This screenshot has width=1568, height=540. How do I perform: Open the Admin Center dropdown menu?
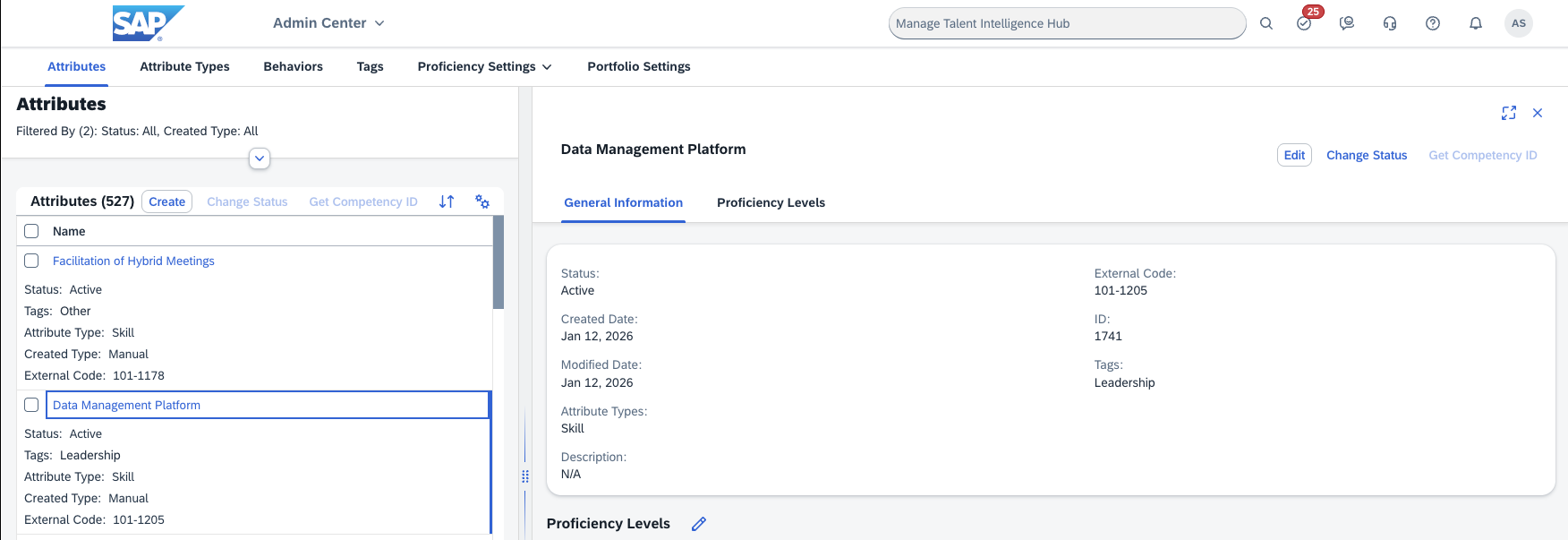pos(328,23)
